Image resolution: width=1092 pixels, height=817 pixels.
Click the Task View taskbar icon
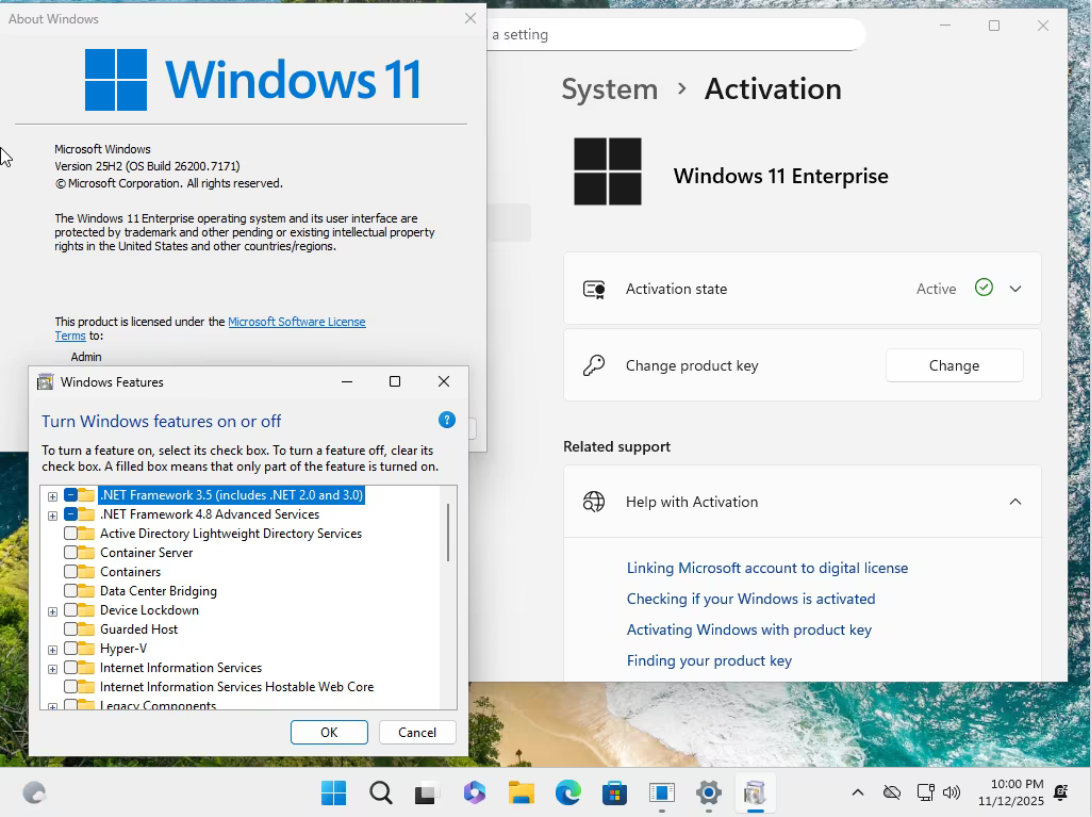(427, 793)
